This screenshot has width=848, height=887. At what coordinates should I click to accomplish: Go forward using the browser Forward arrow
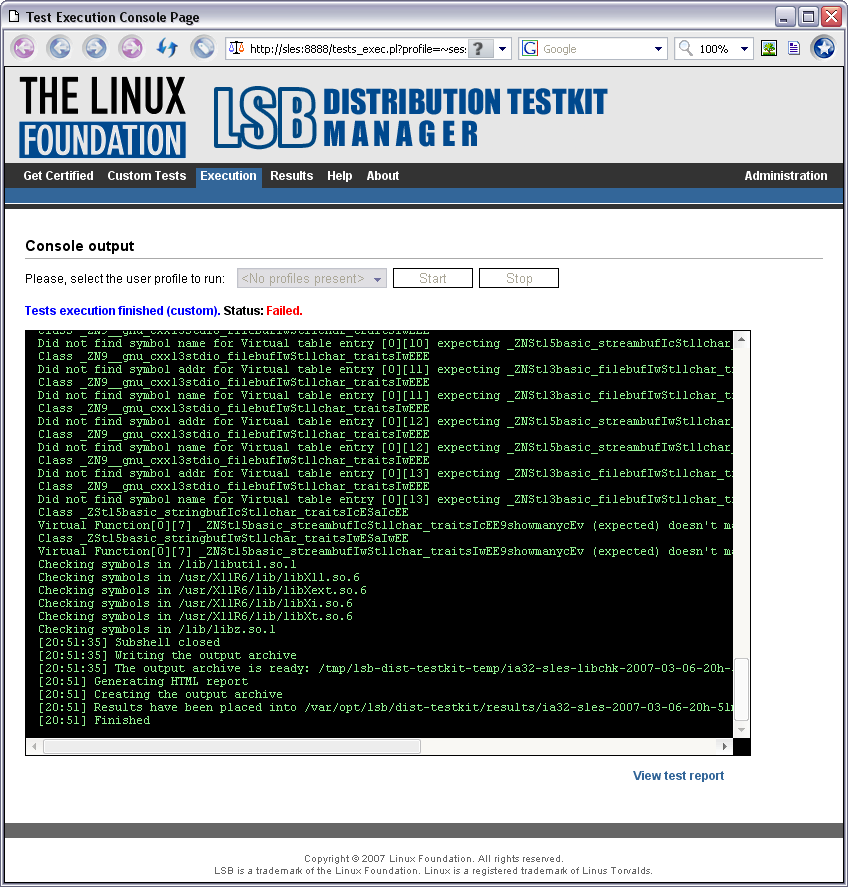[95, 48]
